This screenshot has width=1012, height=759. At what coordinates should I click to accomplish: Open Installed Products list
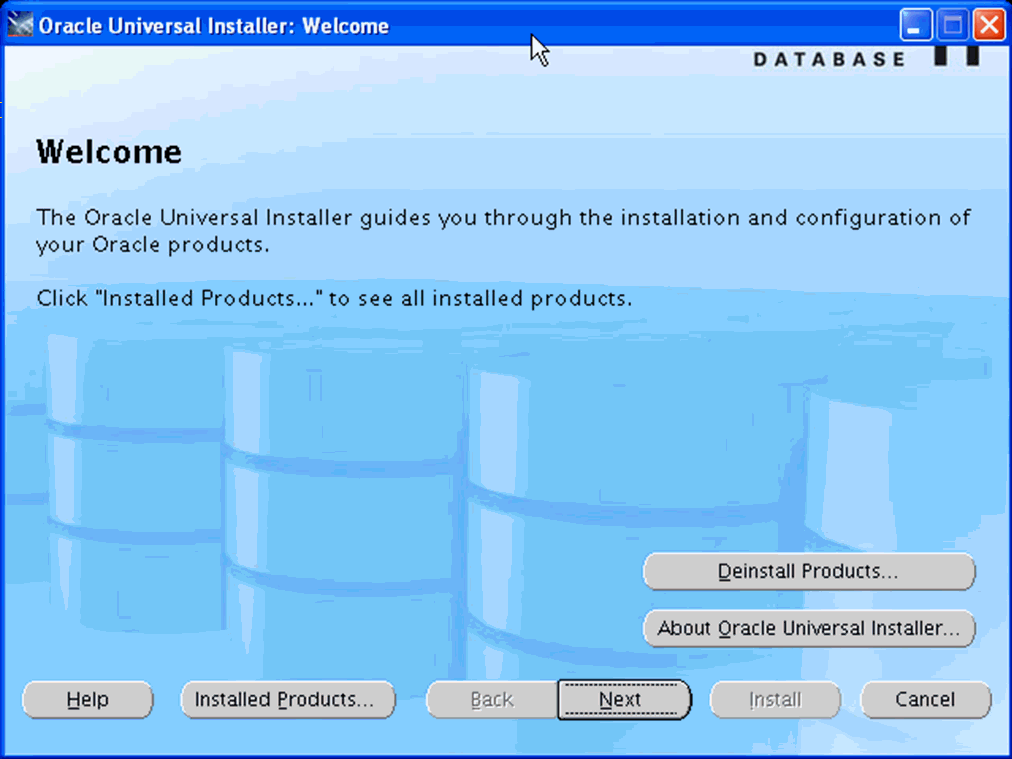(x=288, y=700)
